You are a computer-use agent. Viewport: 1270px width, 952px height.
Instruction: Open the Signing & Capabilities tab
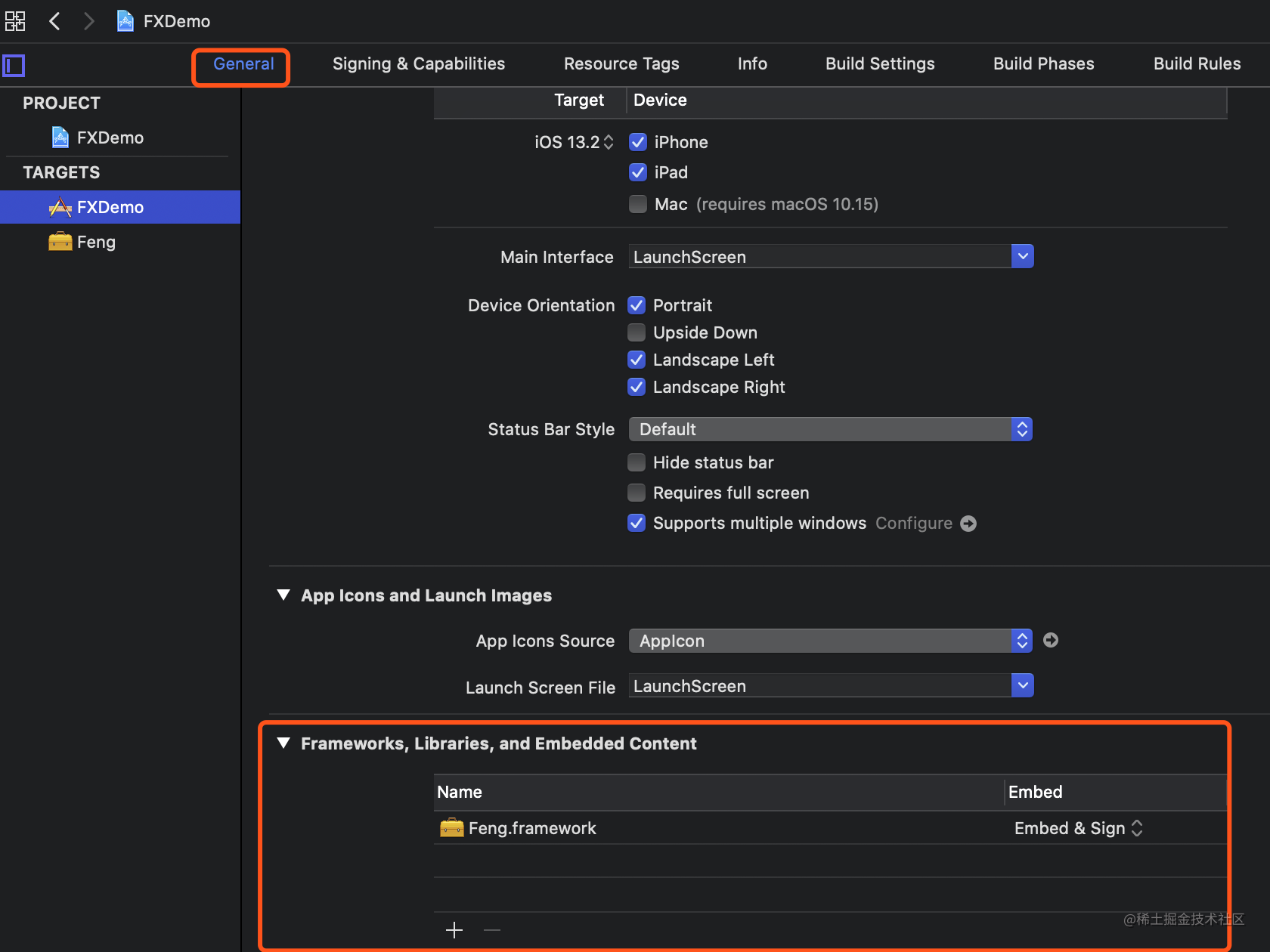point(419,64)
